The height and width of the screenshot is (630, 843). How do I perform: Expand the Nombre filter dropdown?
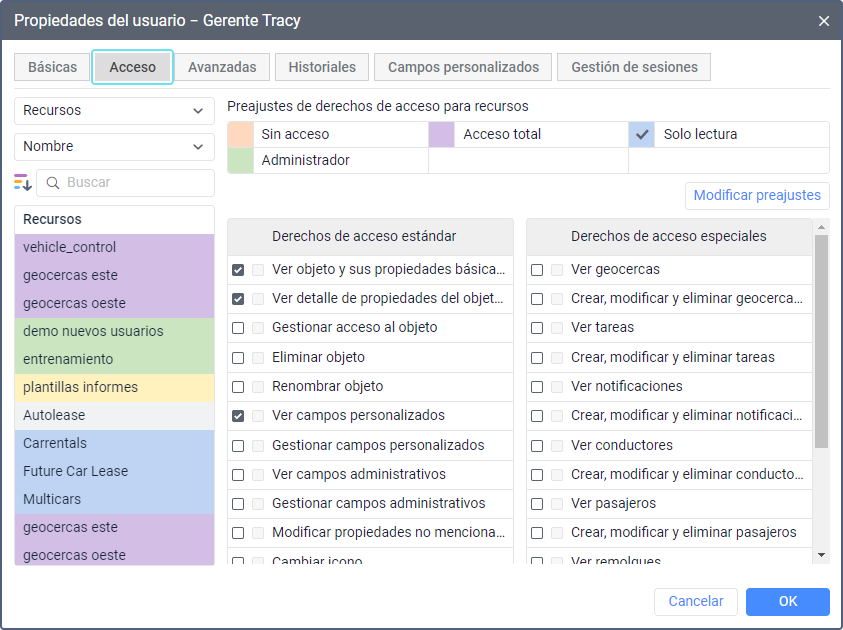click(114, 147)
